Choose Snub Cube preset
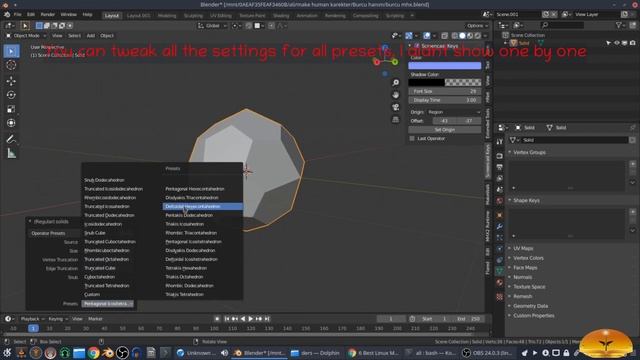 click(x=95, y=233)
